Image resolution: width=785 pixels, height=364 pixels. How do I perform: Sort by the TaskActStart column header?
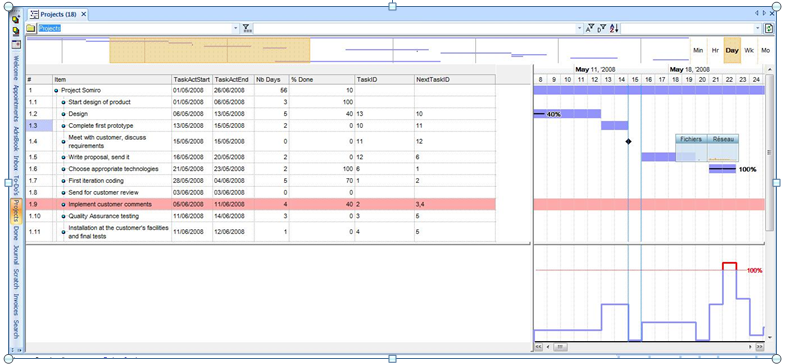pyautogui.click(x=192, y=80)
